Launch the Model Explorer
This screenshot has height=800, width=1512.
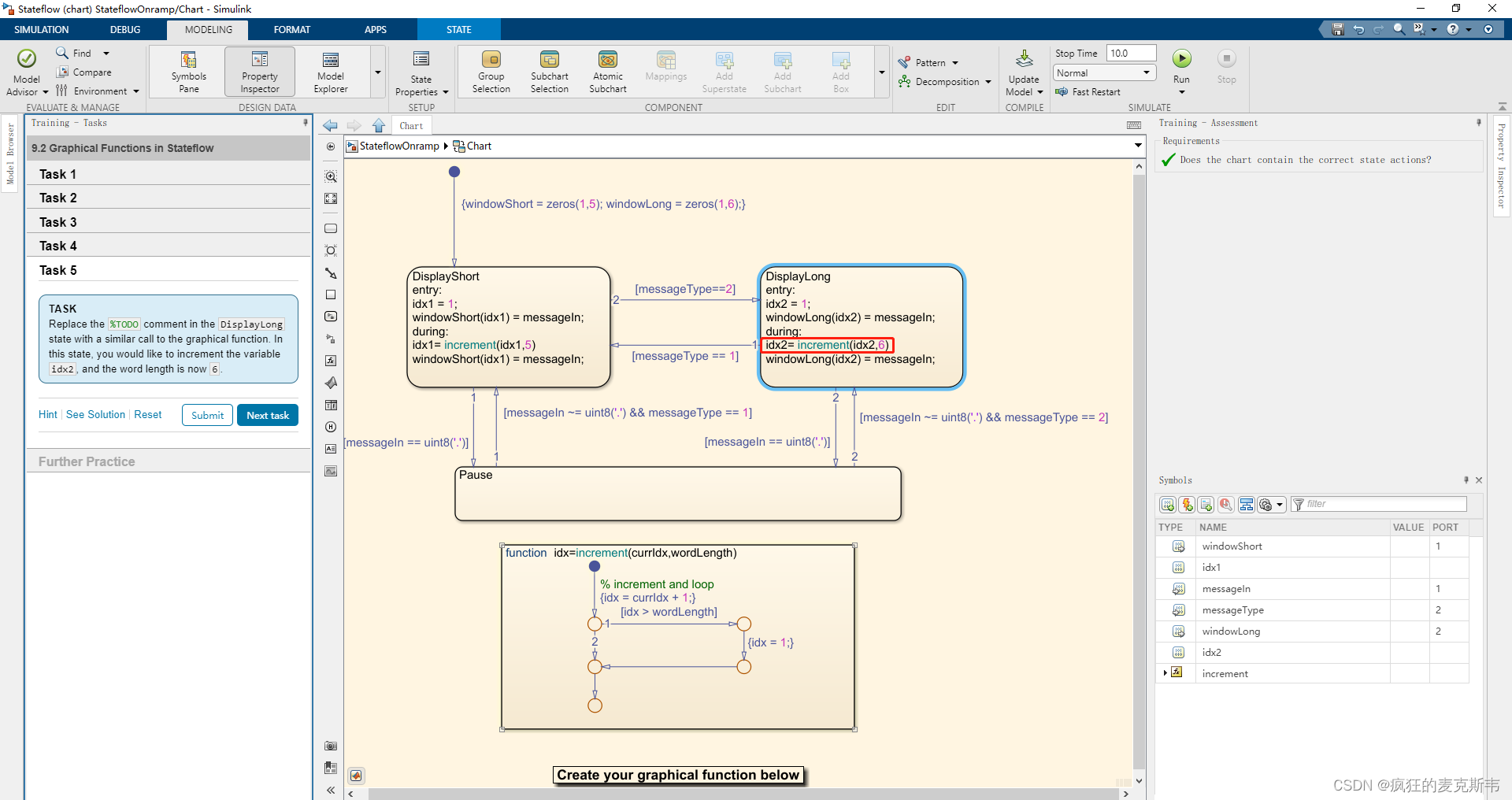(x=331, y=72)
